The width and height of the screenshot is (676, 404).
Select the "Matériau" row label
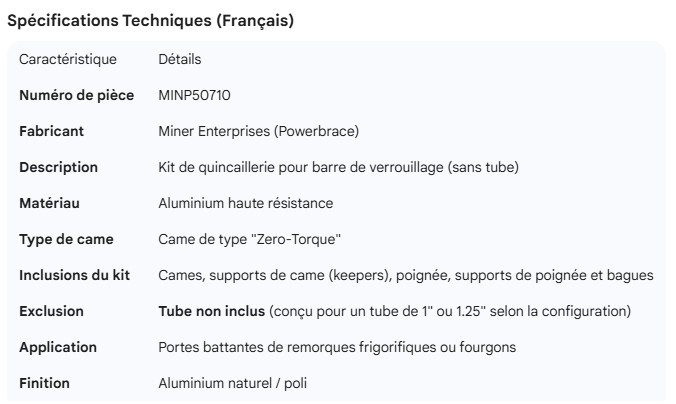(50, 203)
